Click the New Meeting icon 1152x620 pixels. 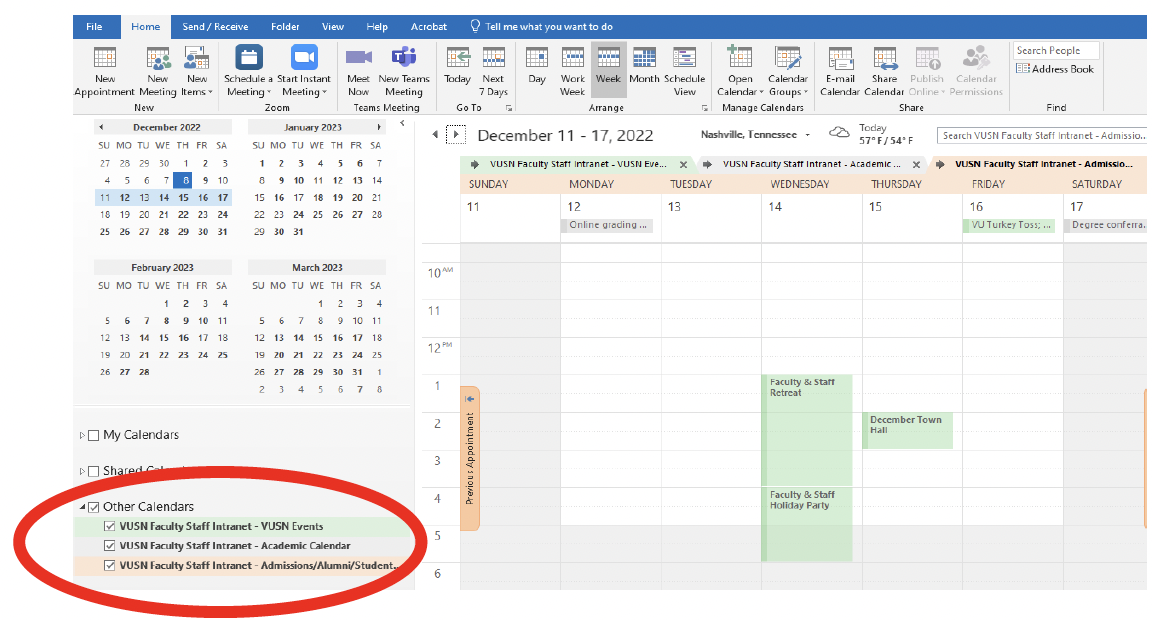158,60
